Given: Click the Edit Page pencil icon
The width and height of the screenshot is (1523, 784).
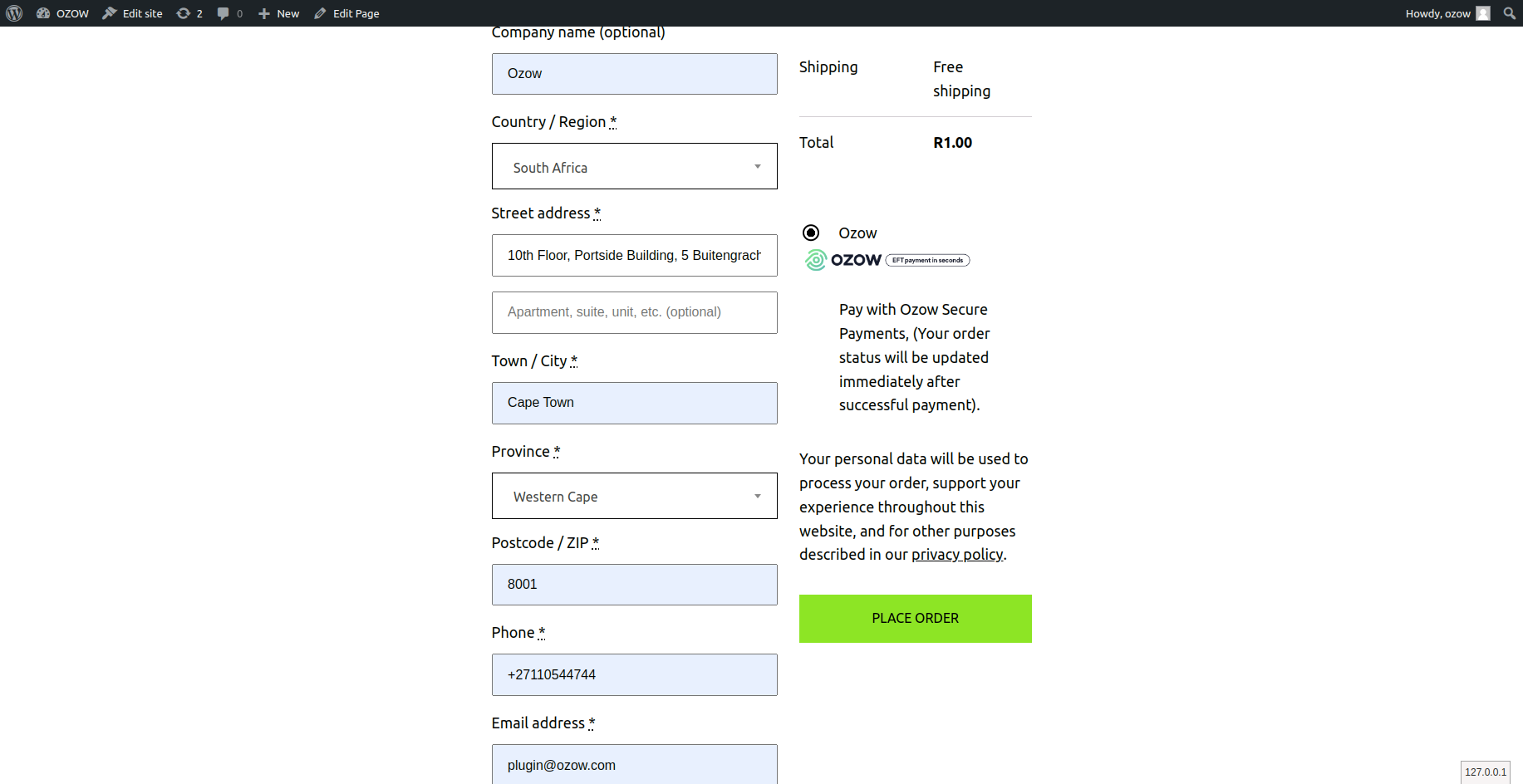Looking at the screenshot, I should (x=320, y=13).
